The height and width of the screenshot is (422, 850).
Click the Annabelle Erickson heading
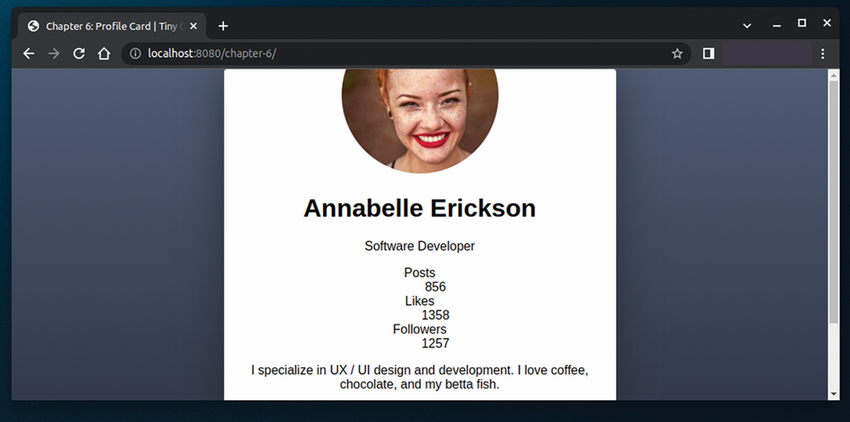pyautogui.click(x=420, y=208)
